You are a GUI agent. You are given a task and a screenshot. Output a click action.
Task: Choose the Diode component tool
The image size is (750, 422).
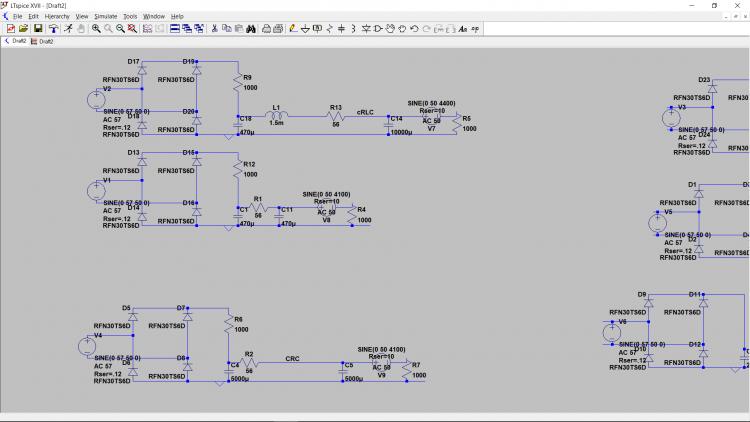coord(366,28)
